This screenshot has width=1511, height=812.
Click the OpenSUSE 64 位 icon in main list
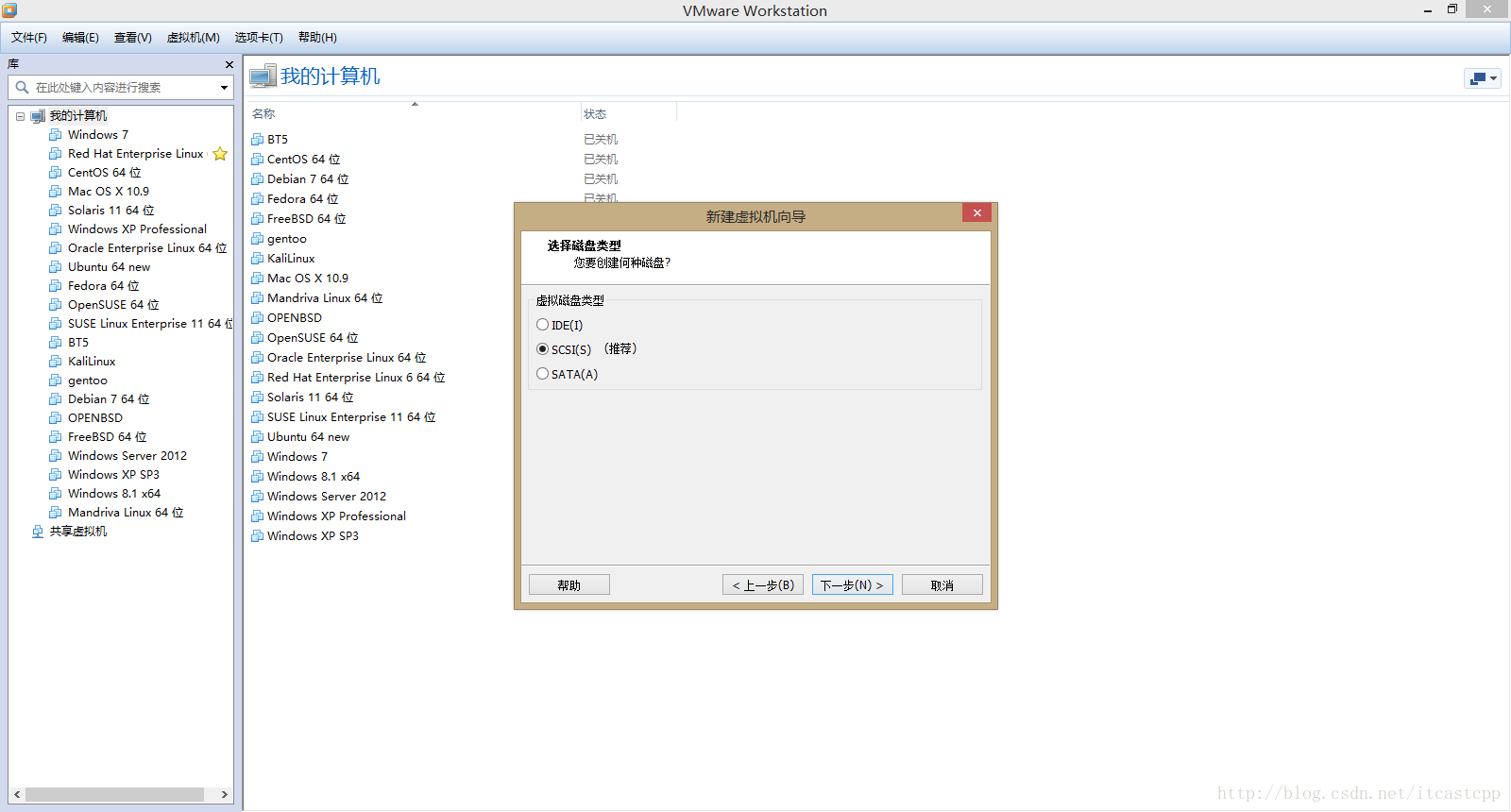(257, 338)
